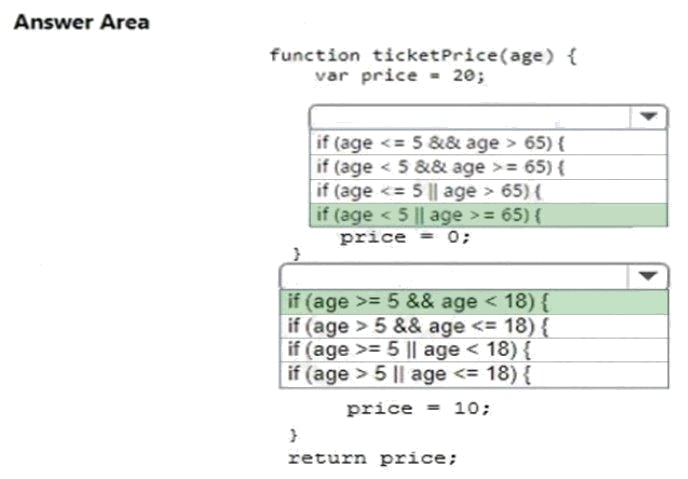Image resolution: width=688 pixels, height=479 pixels.
Task: Click the 'return price;' code line
Action: (372, 457)
